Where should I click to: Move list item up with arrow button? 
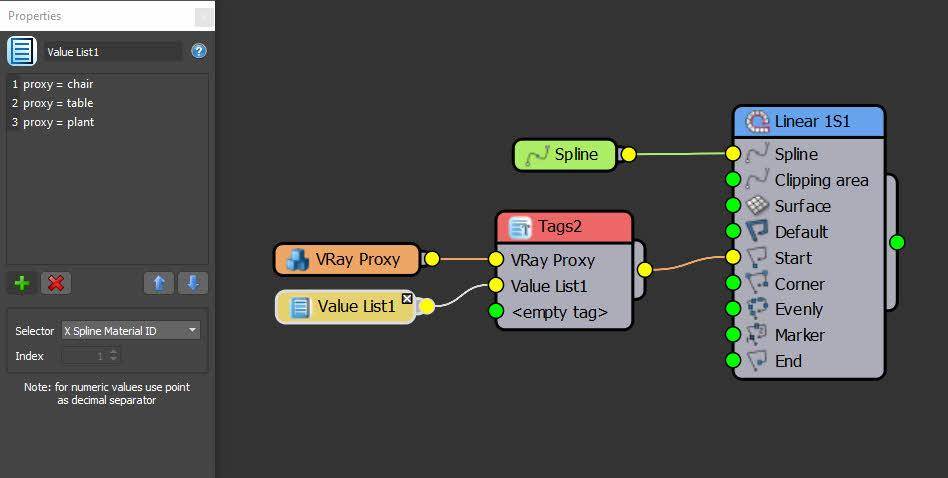point(158,283)
